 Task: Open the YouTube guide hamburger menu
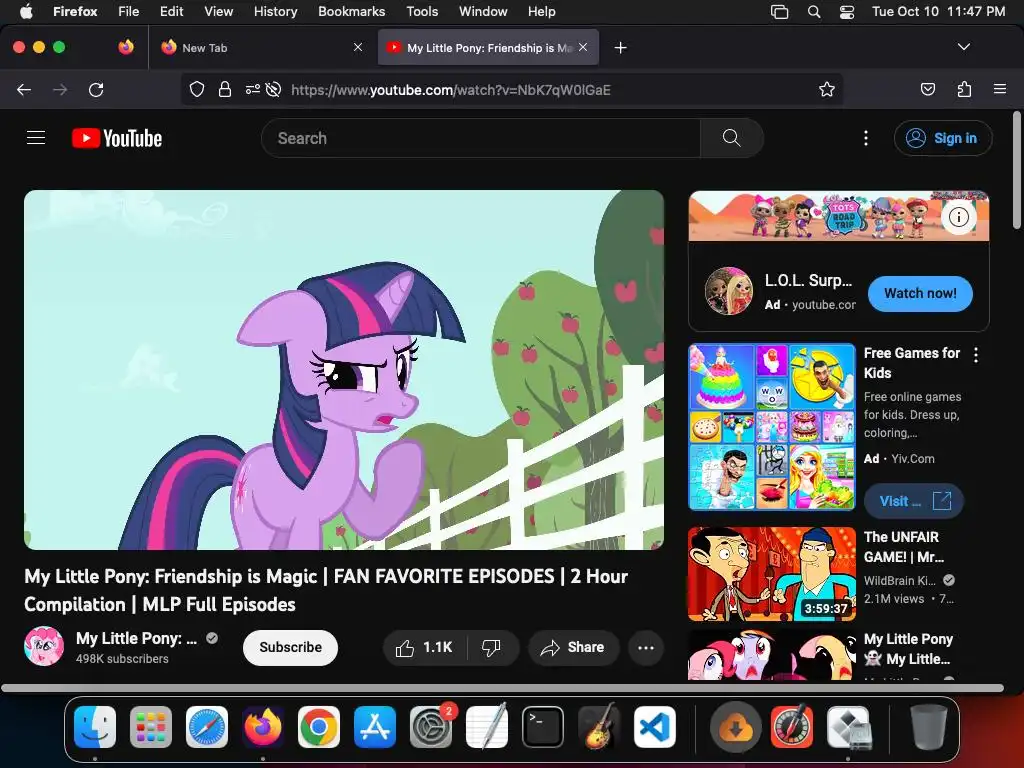(36, 138)
